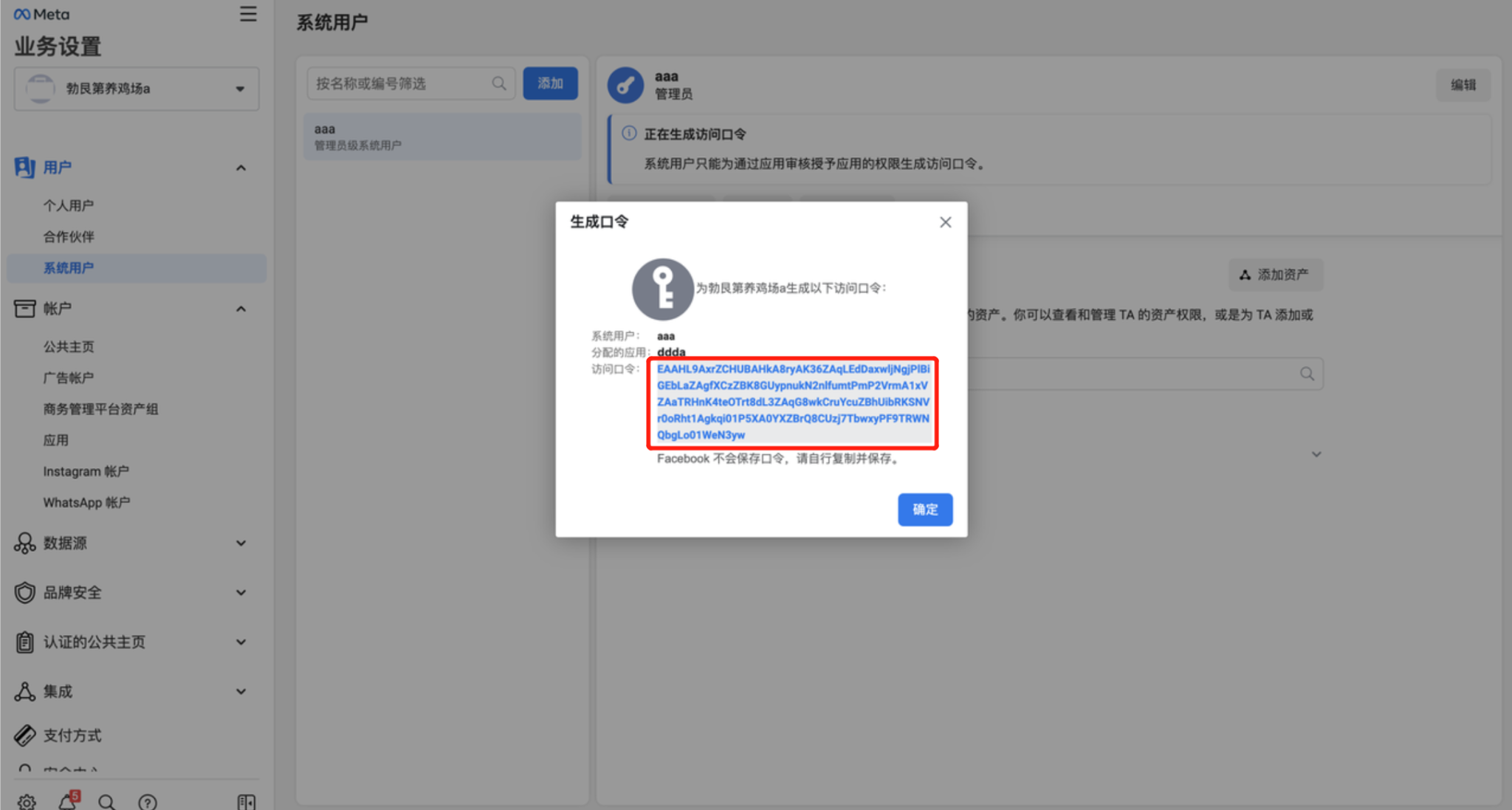Click the generated access token text
This screenshot has height=810, width=1512.
point(792,402)
